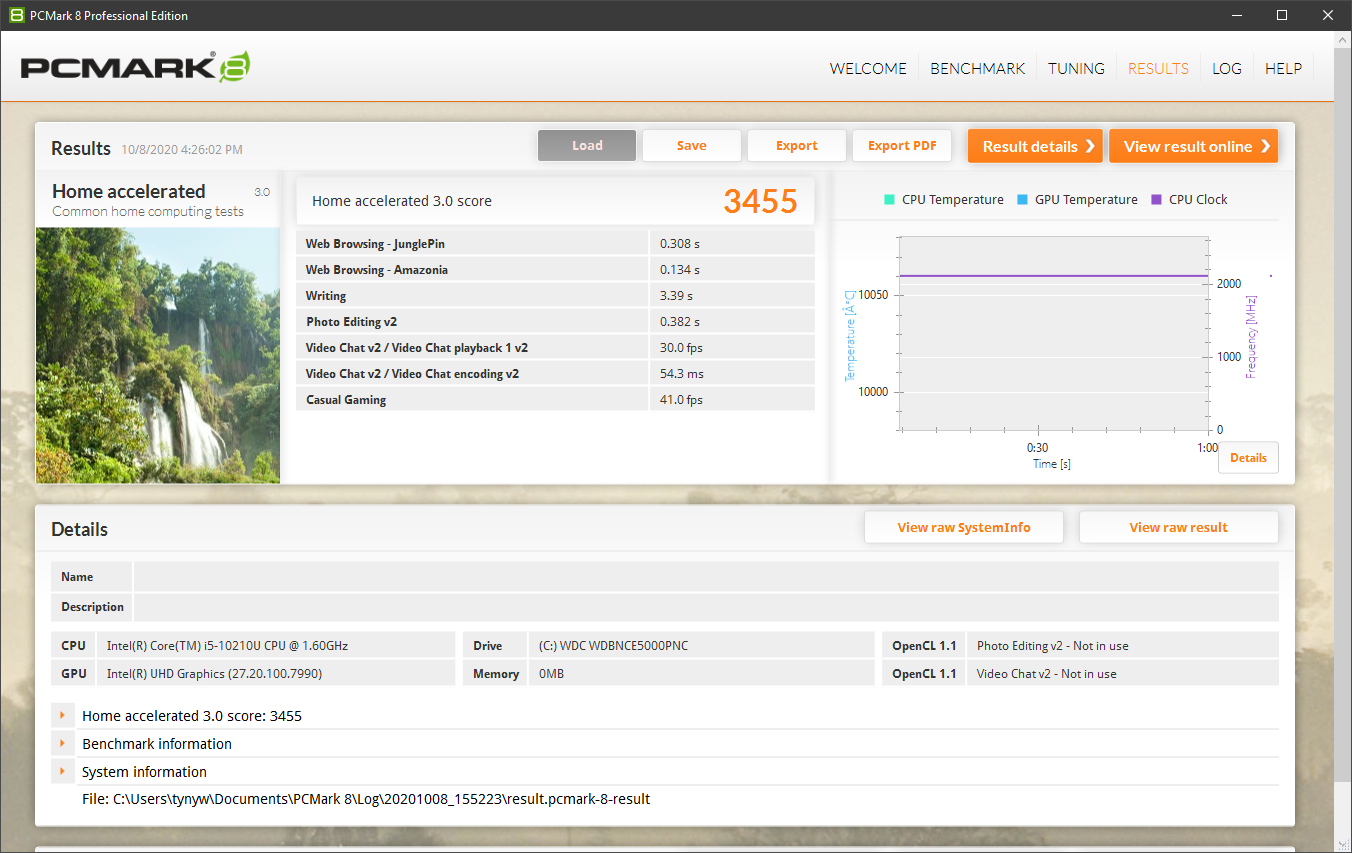Click the WDC WDBNCE5000PNC drive text
1352x853 pixels.
613,646
